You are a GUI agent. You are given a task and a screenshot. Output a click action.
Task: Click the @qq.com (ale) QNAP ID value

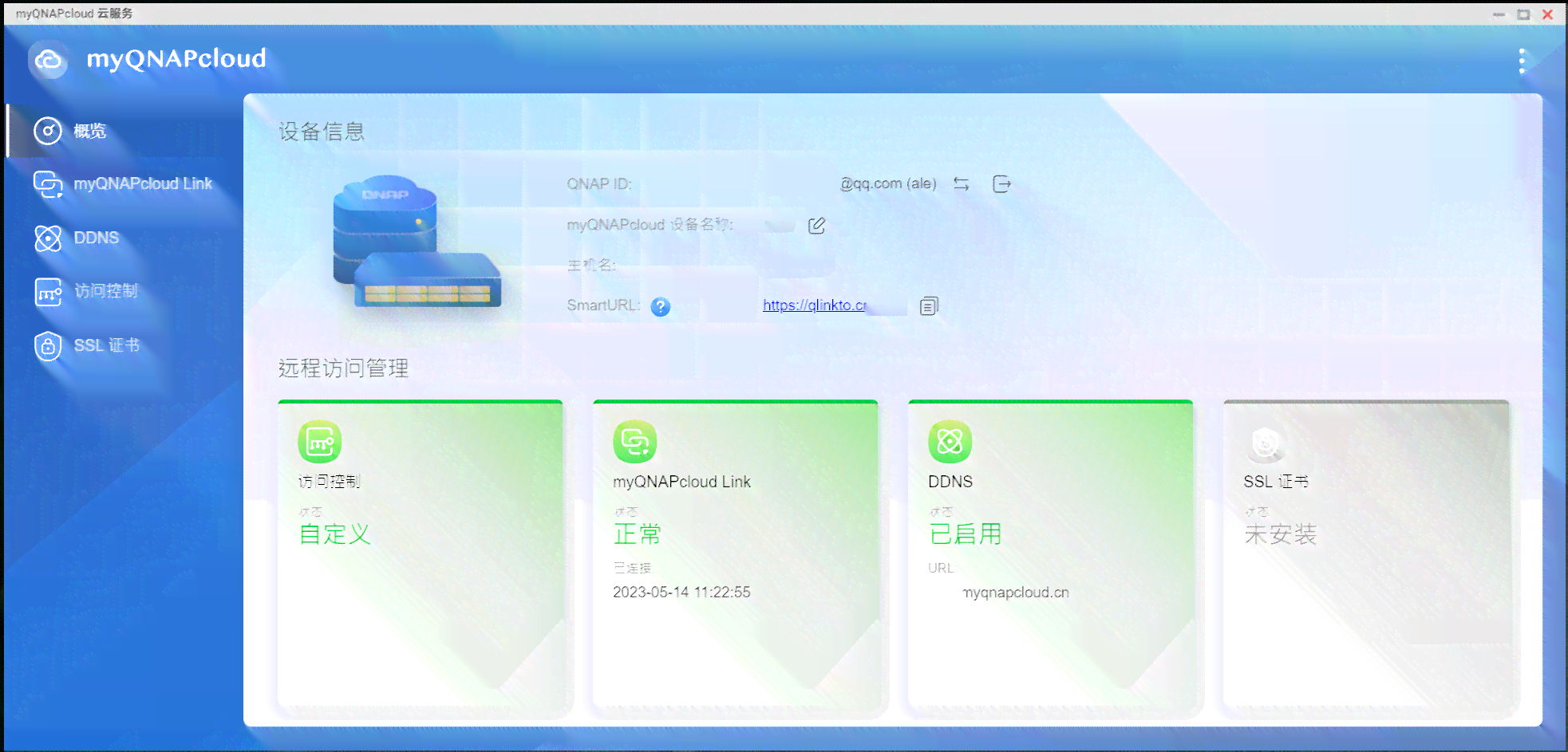click(x=888, y=183)
